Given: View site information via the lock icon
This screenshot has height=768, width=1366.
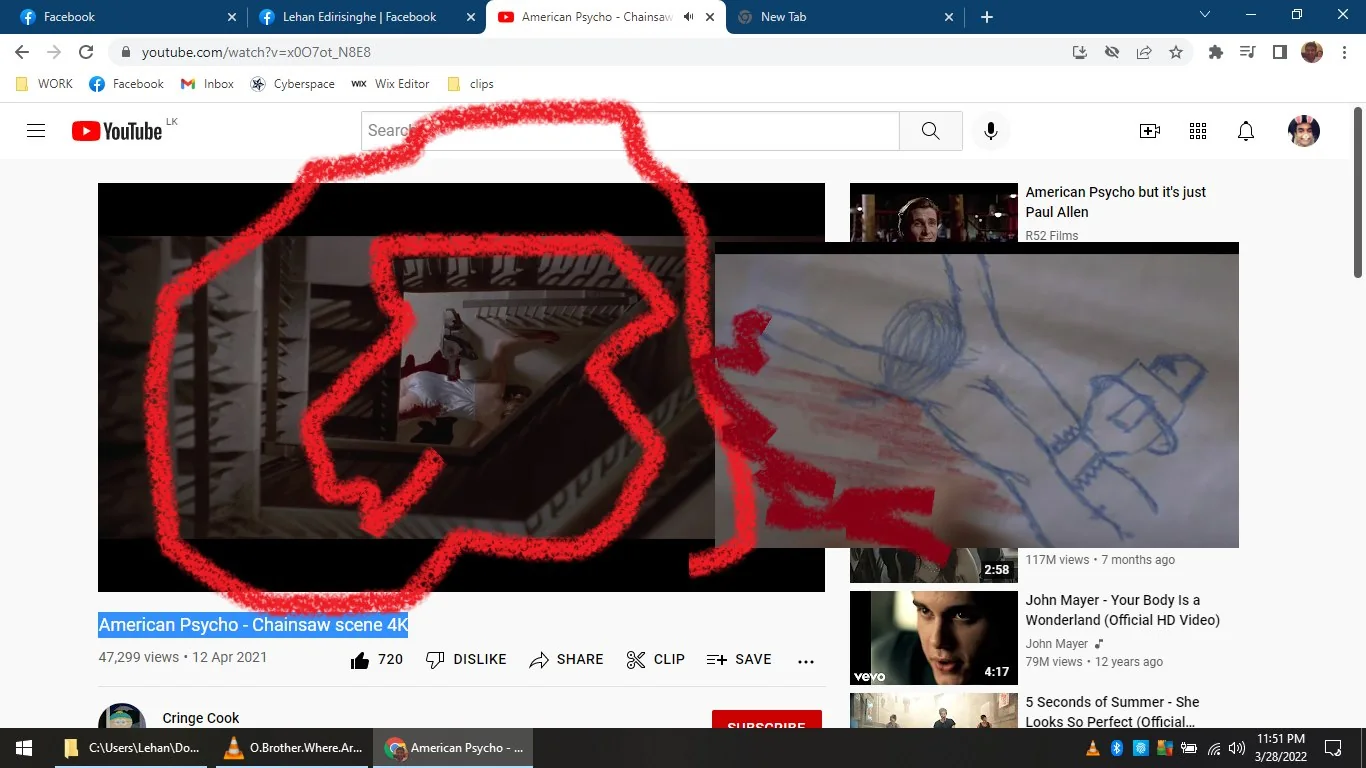Looking at the screenshot, I should (x=126, y=52).
